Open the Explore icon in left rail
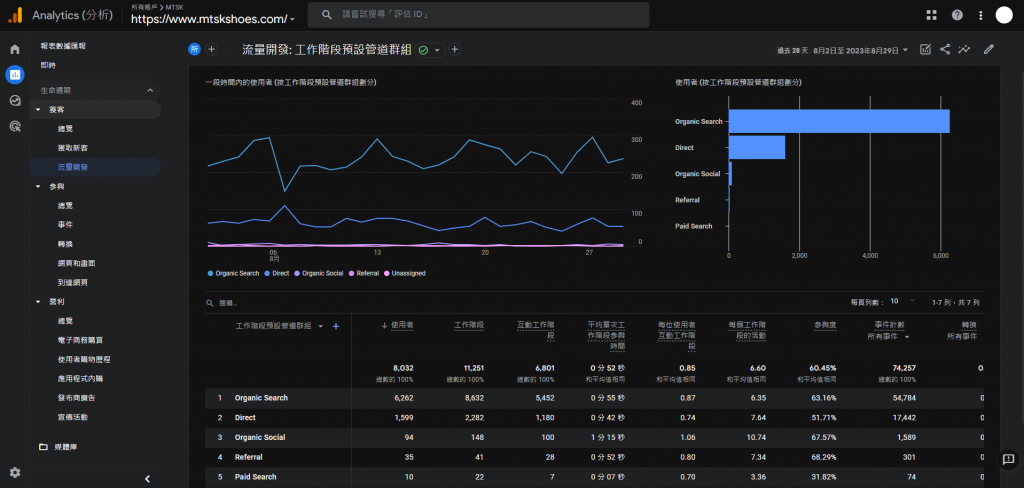1024x488 pixels. [14, 101]
